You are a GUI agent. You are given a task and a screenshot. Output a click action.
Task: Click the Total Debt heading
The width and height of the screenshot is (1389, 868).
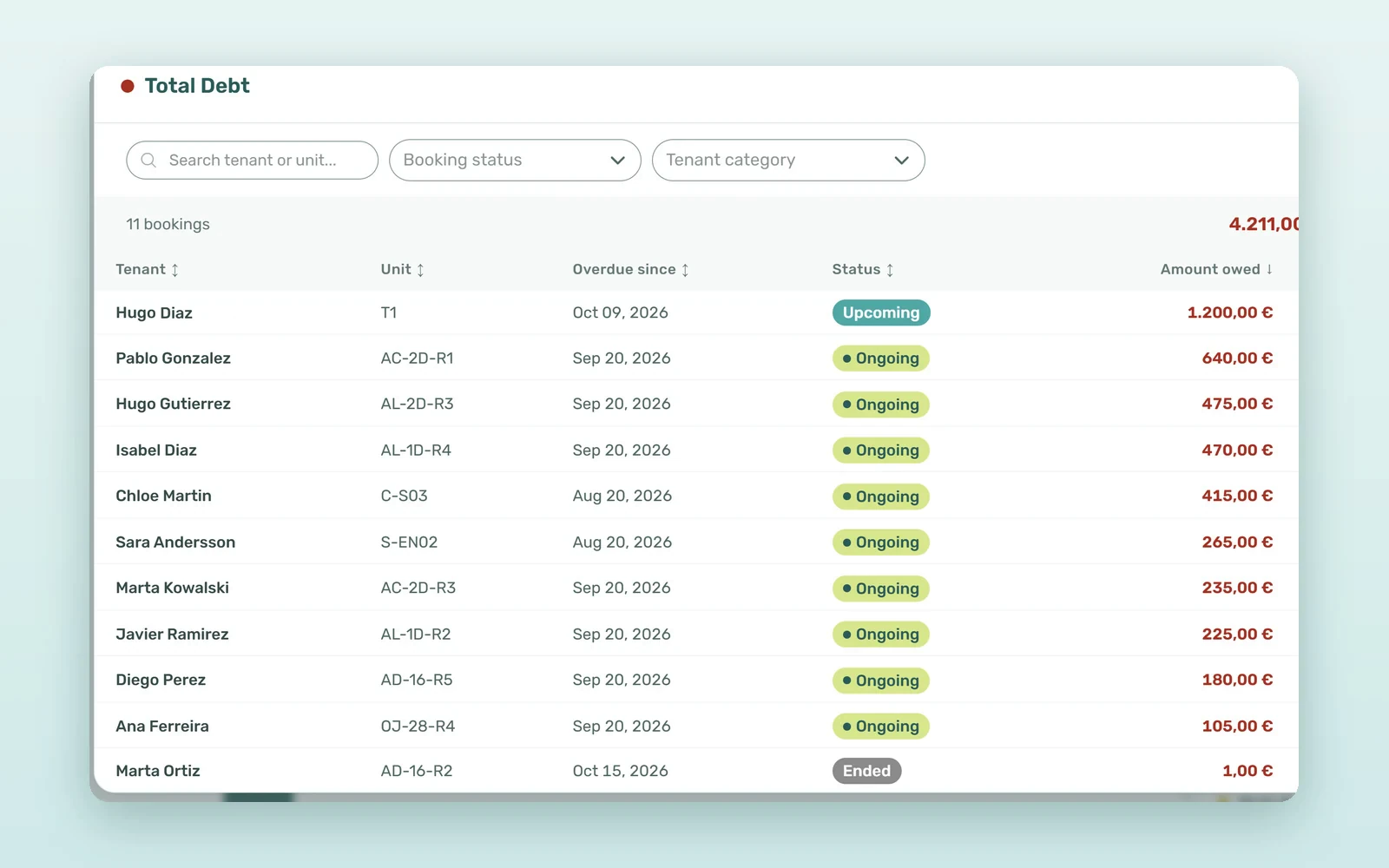coord(197,86)
